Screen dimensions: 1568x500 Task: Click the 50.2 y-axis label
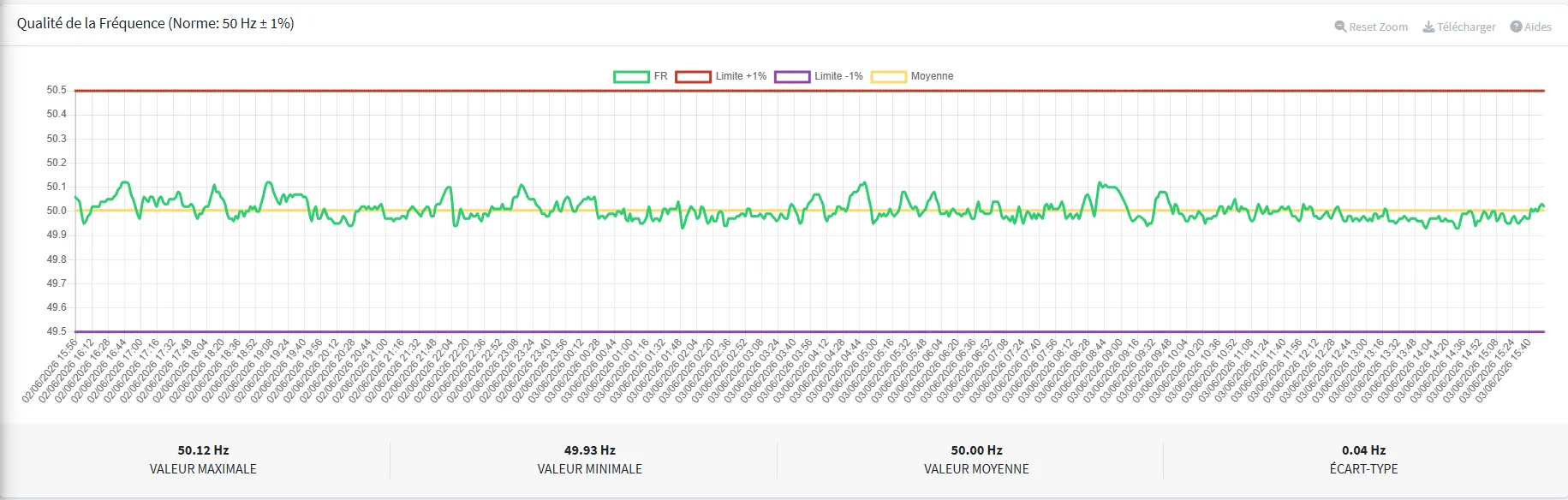pyautogui.click(x=57, y=163)
